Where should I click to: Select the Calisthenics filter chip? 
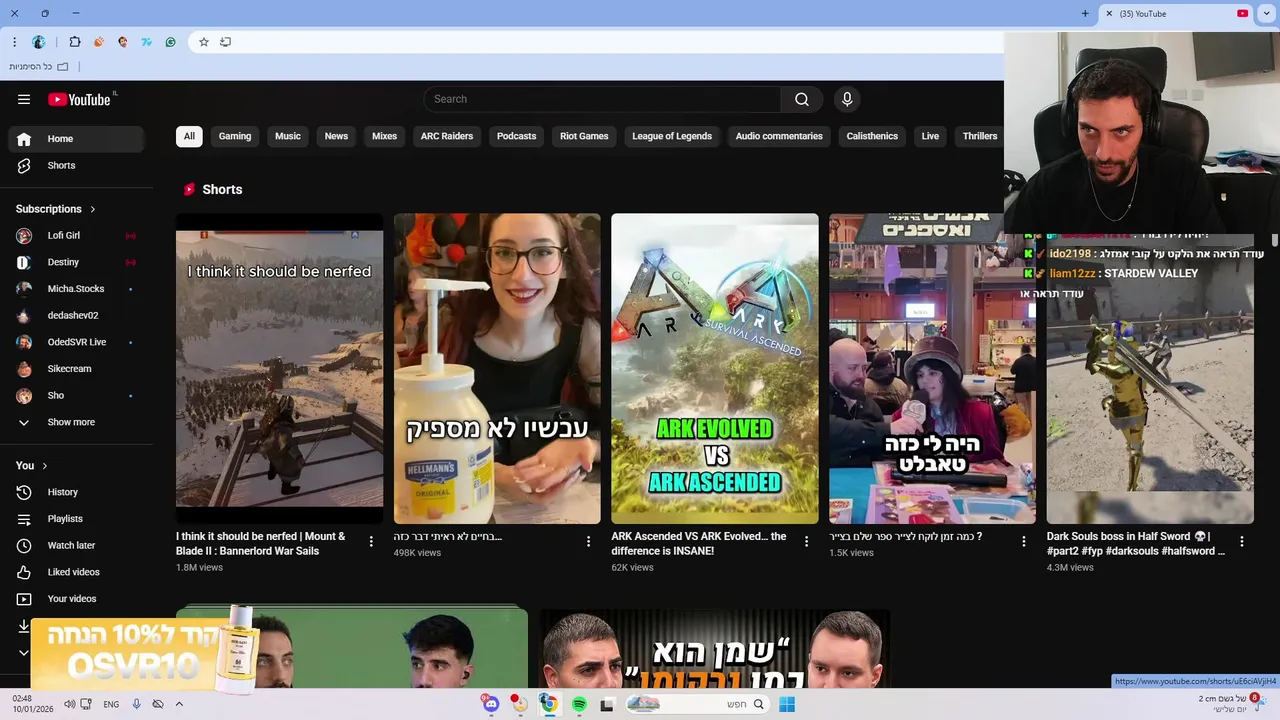tap(872, 136)
